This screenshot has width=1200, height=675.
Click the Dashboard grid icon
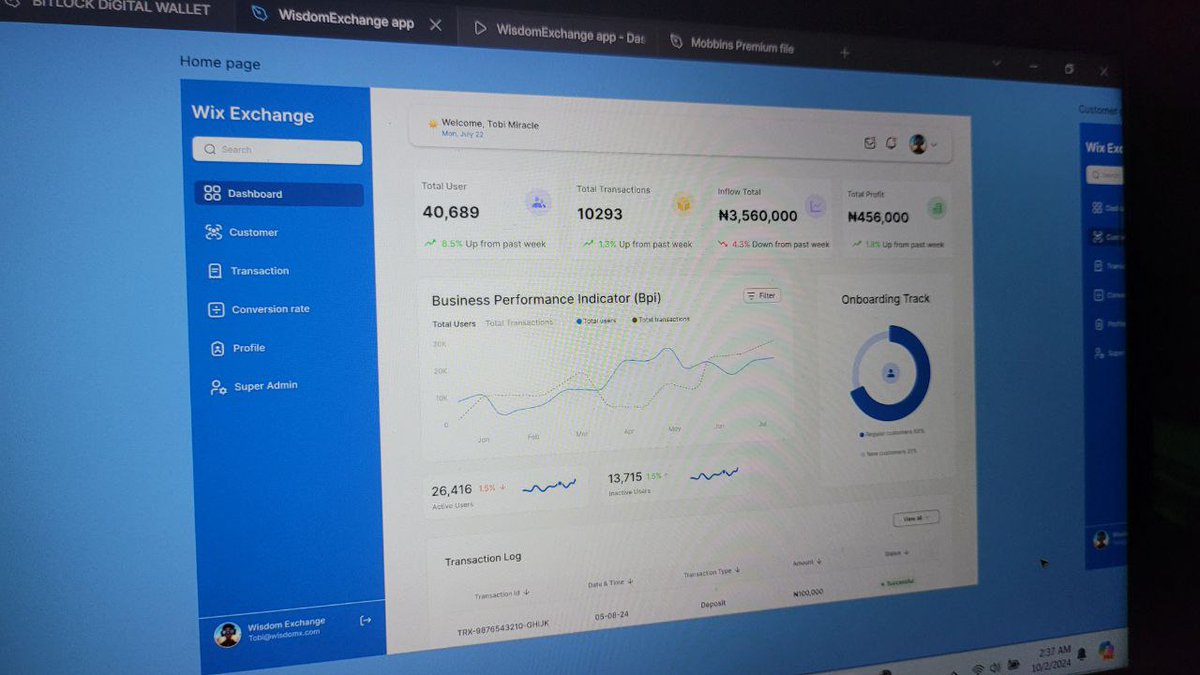click(x=212, y=193)
